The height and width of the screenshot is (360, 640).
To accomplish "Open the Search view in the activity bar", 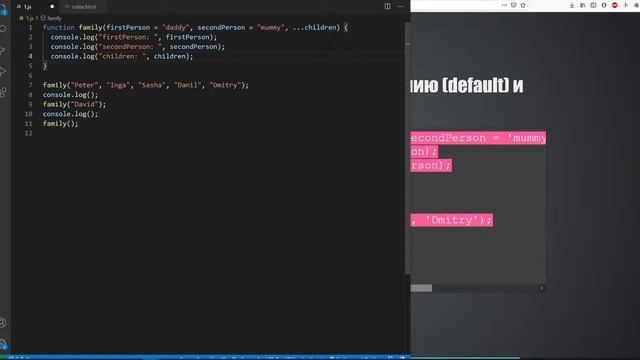I will (x=3, y=29).
